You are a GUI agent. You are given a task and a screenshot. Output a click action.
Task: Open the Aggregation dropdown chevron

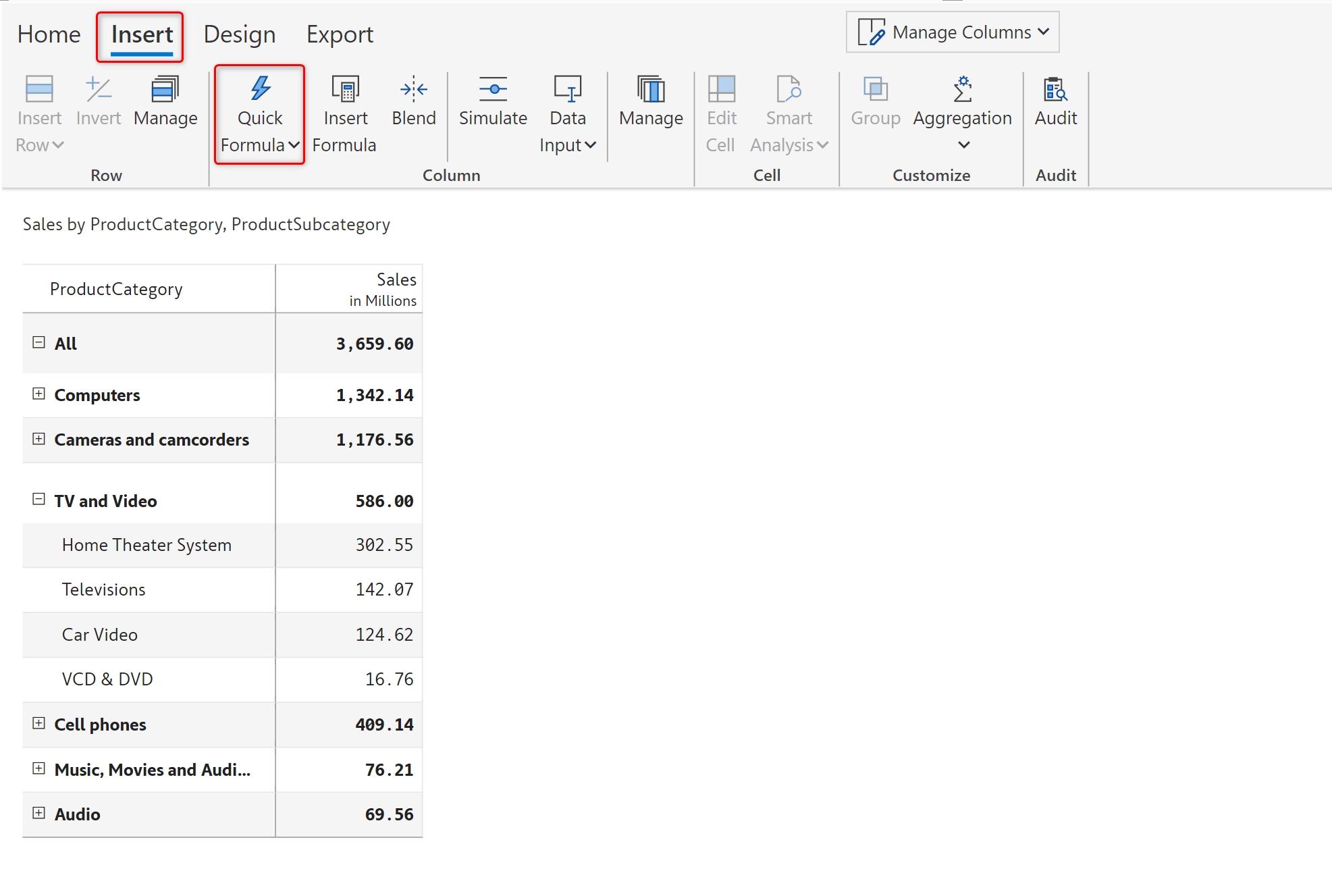tap(963, 145)
